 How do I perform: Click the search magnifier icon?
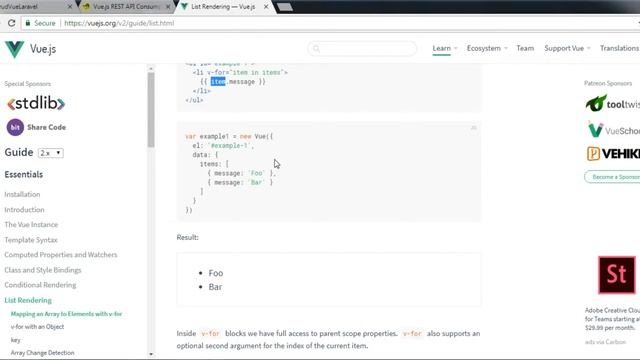[316, 49]
